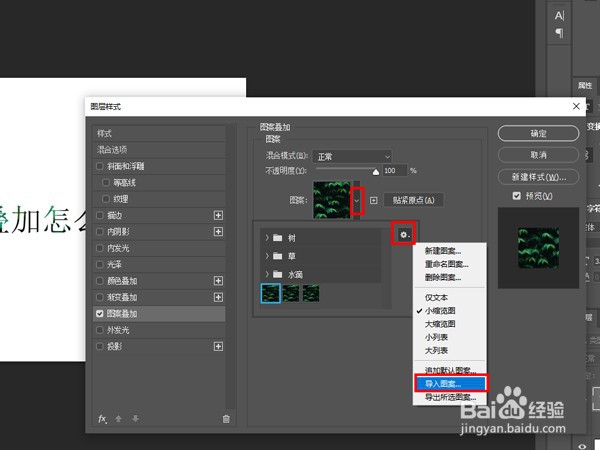Image resolution: width=600 pixels, height=450 pixels.
Task: Click the 贴紧原点(A) button
Action: [413, 200]
